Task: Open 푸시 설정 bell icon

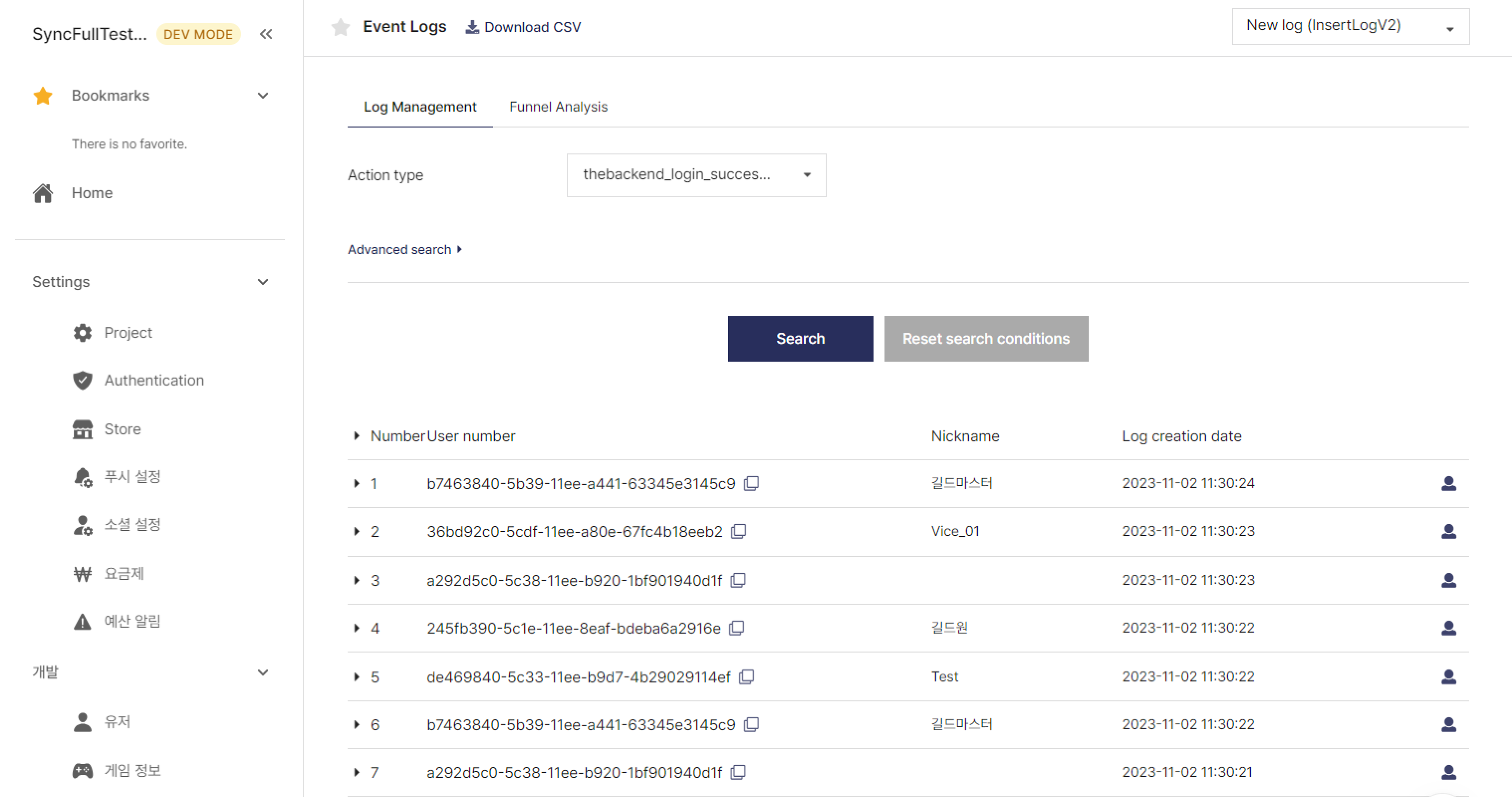Action: [x=83, y=477]
